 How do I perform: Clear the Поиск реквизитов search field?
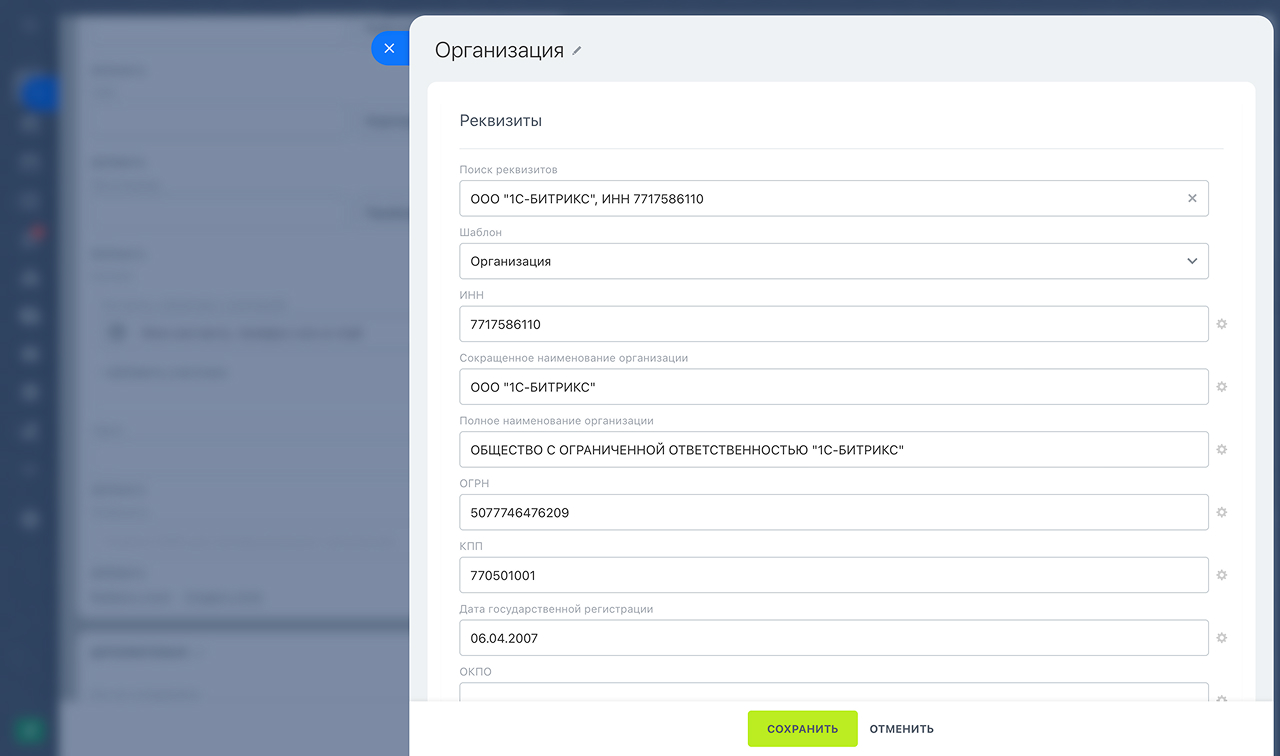click(x=1192, y=199)
